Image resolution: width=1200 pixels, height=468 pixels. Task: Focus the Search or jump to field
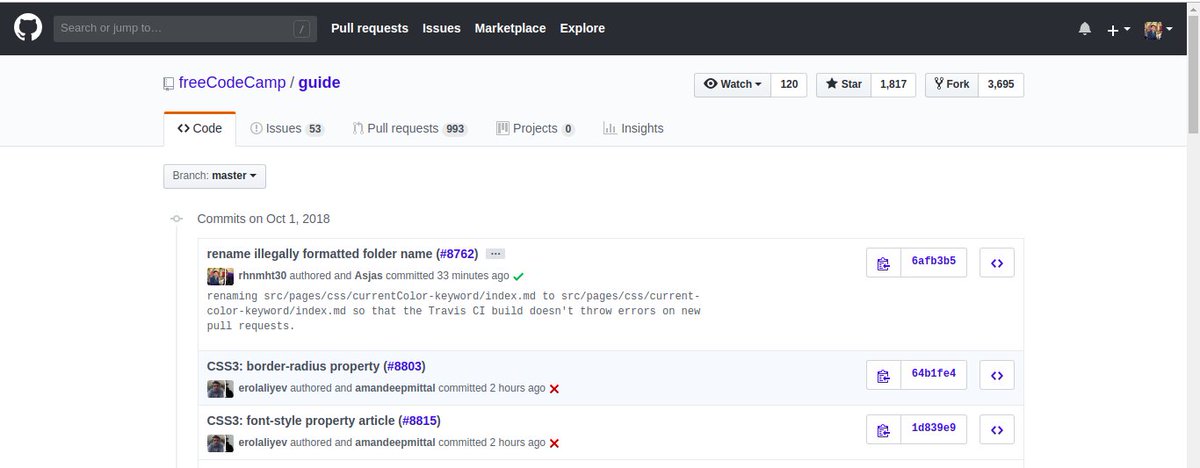pos(183,28)
